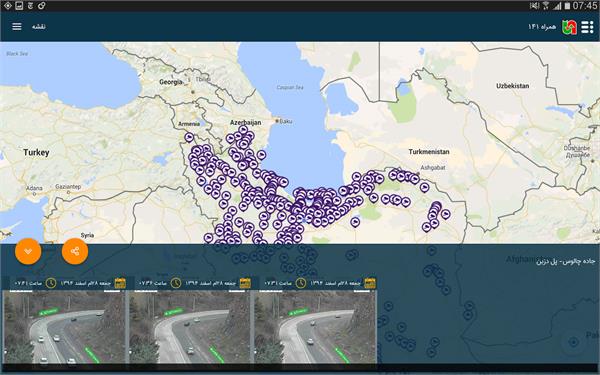Tap the Persian road name in bottom panel
Screen dimensions: 600x375
coord(566,261)
